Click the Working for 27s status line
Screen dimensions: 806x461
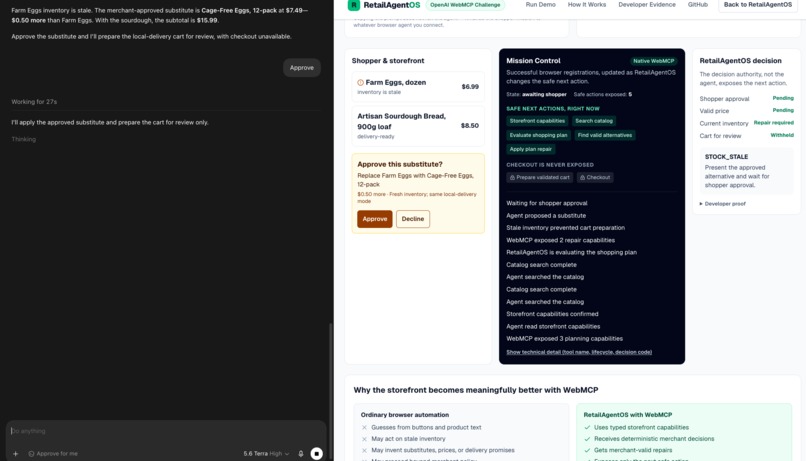point(34,102)
